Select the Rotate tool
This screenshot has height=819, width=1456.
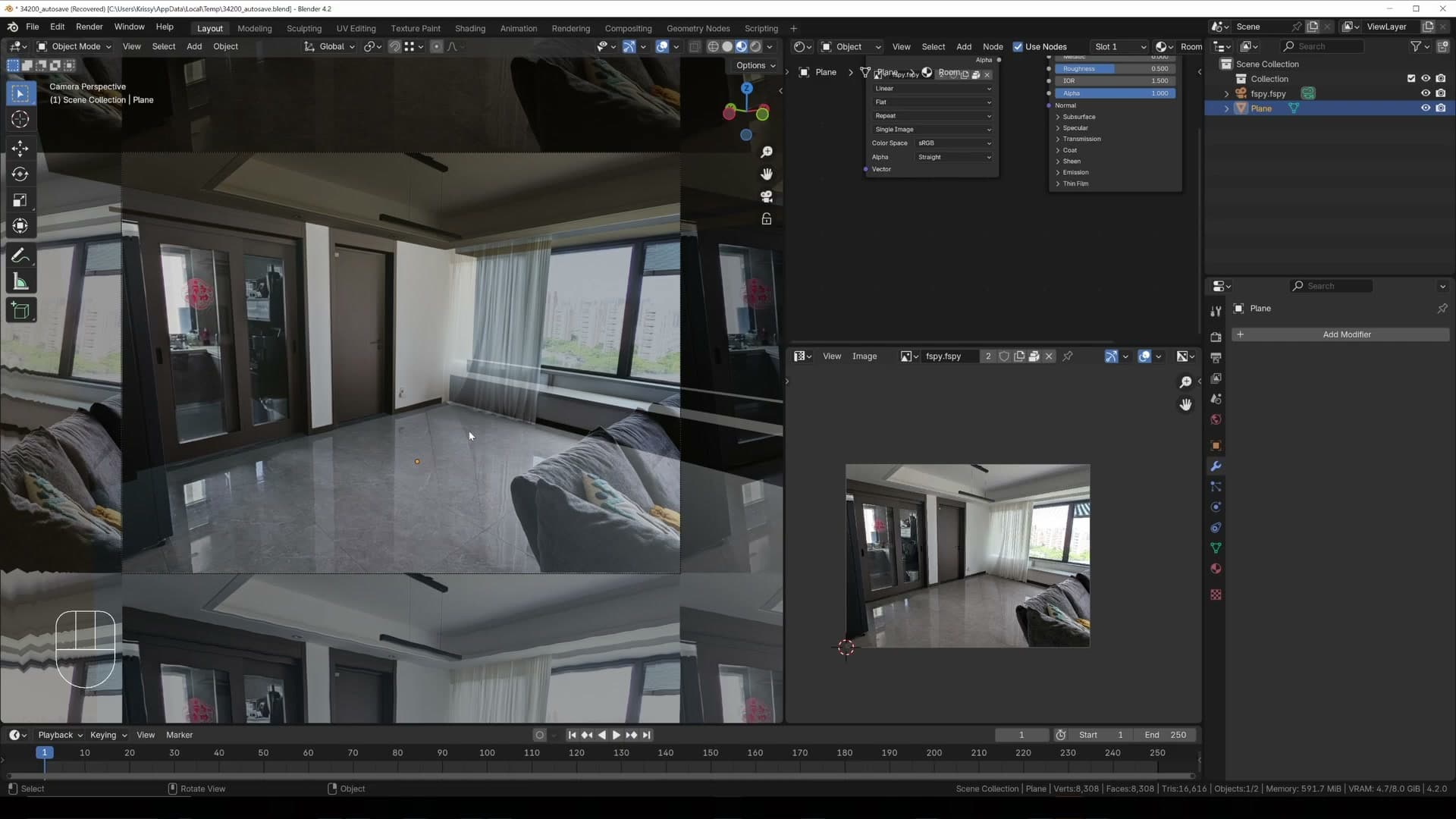[20, 174]
